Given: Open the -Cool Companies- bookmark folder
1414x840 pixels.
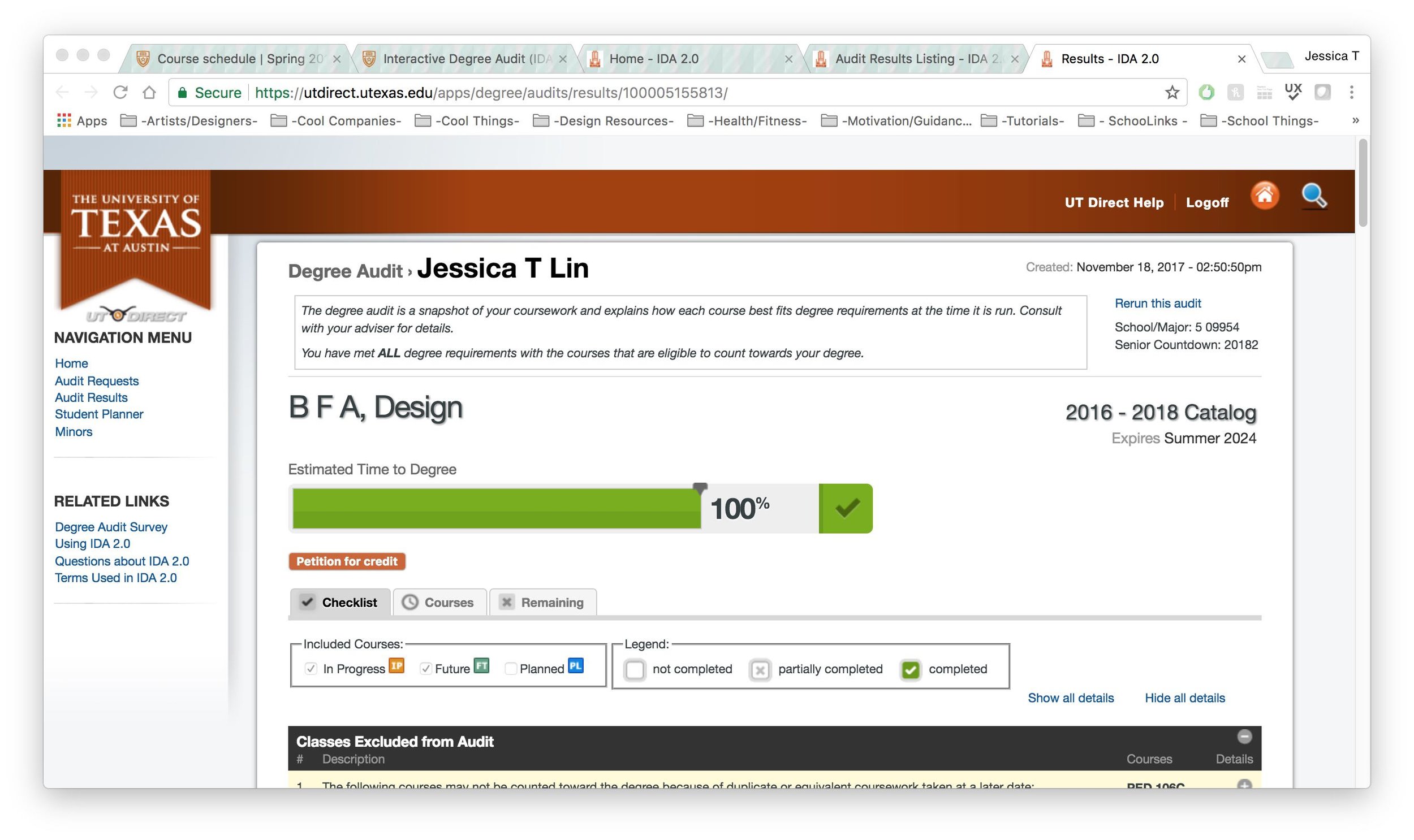Looking at the screenshot, I should 336,120.
